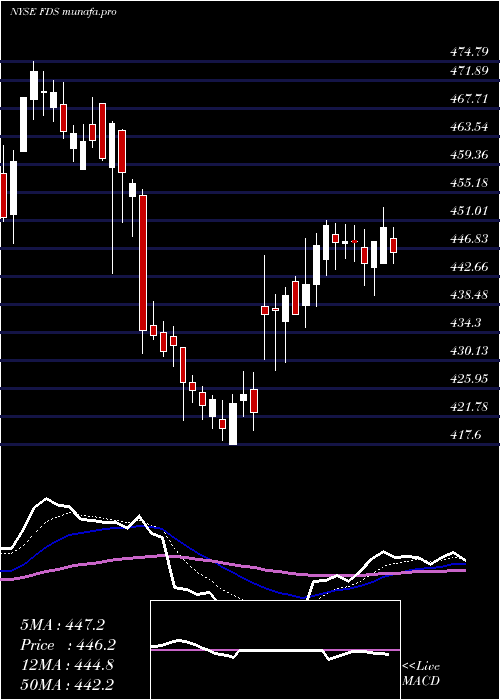Click the 471.89 price level label

[x=469, y=71]
